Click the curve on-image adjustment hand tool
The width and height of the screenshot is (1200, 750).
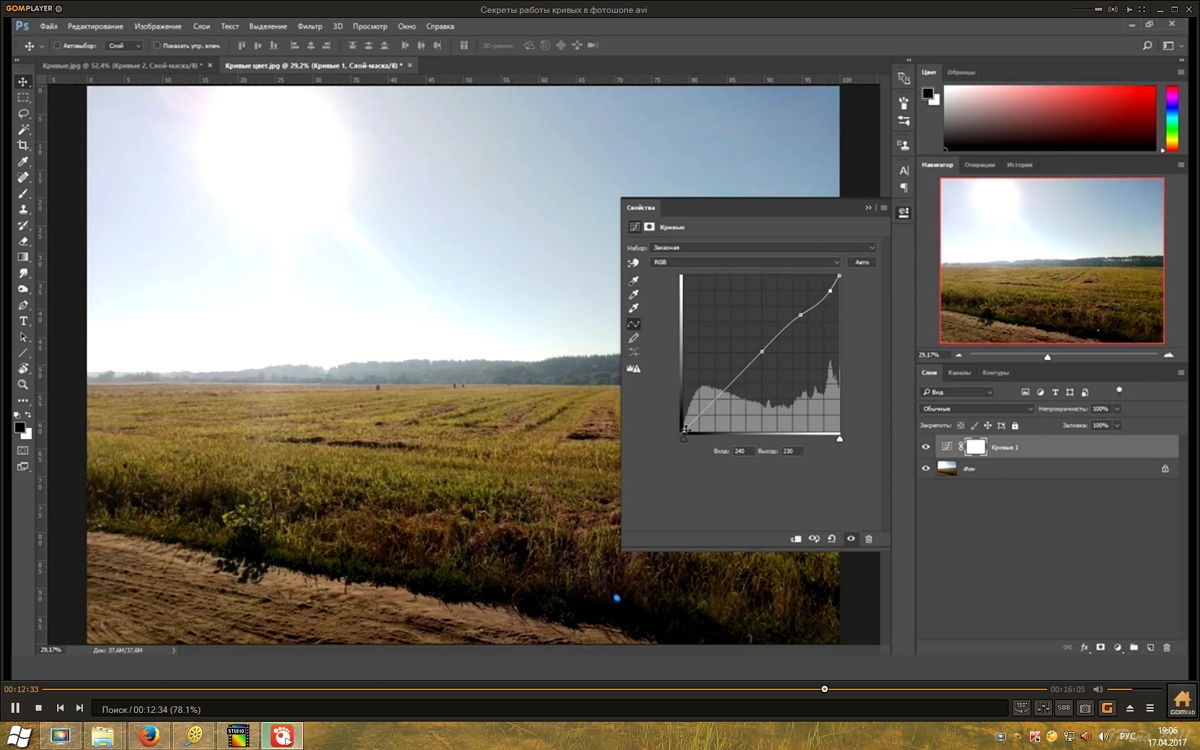pos(633,262)
